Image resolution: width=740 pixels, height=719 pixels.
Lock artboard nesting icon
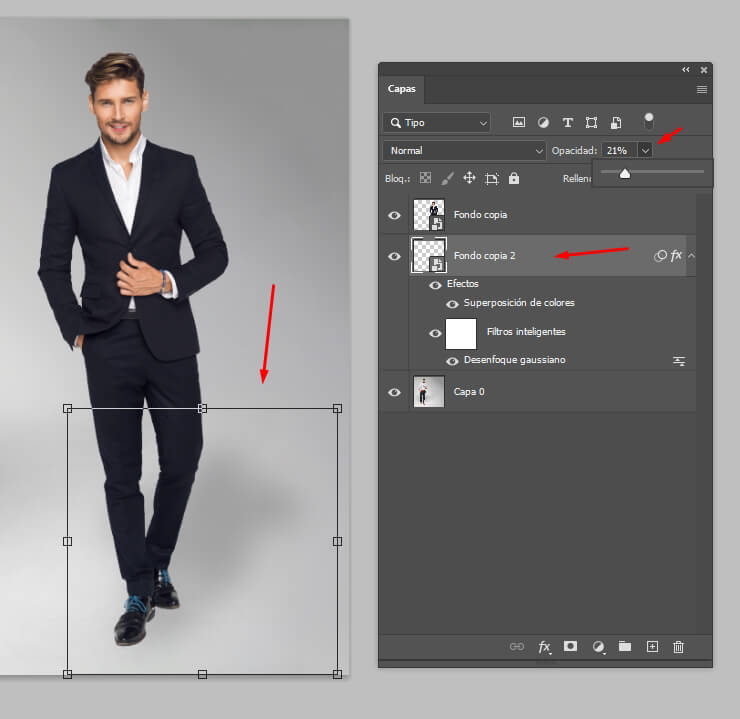pyautogui.click(x=492, y=178)
